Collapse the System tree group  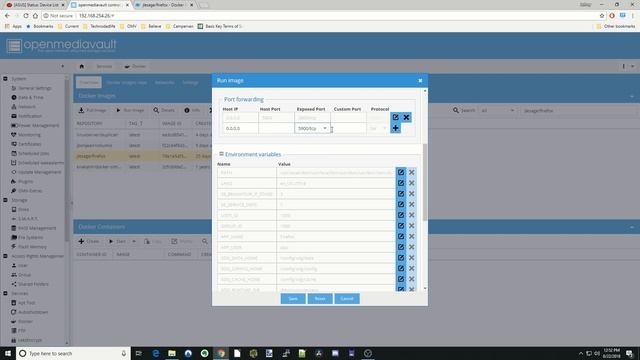(x=5, y=78)
